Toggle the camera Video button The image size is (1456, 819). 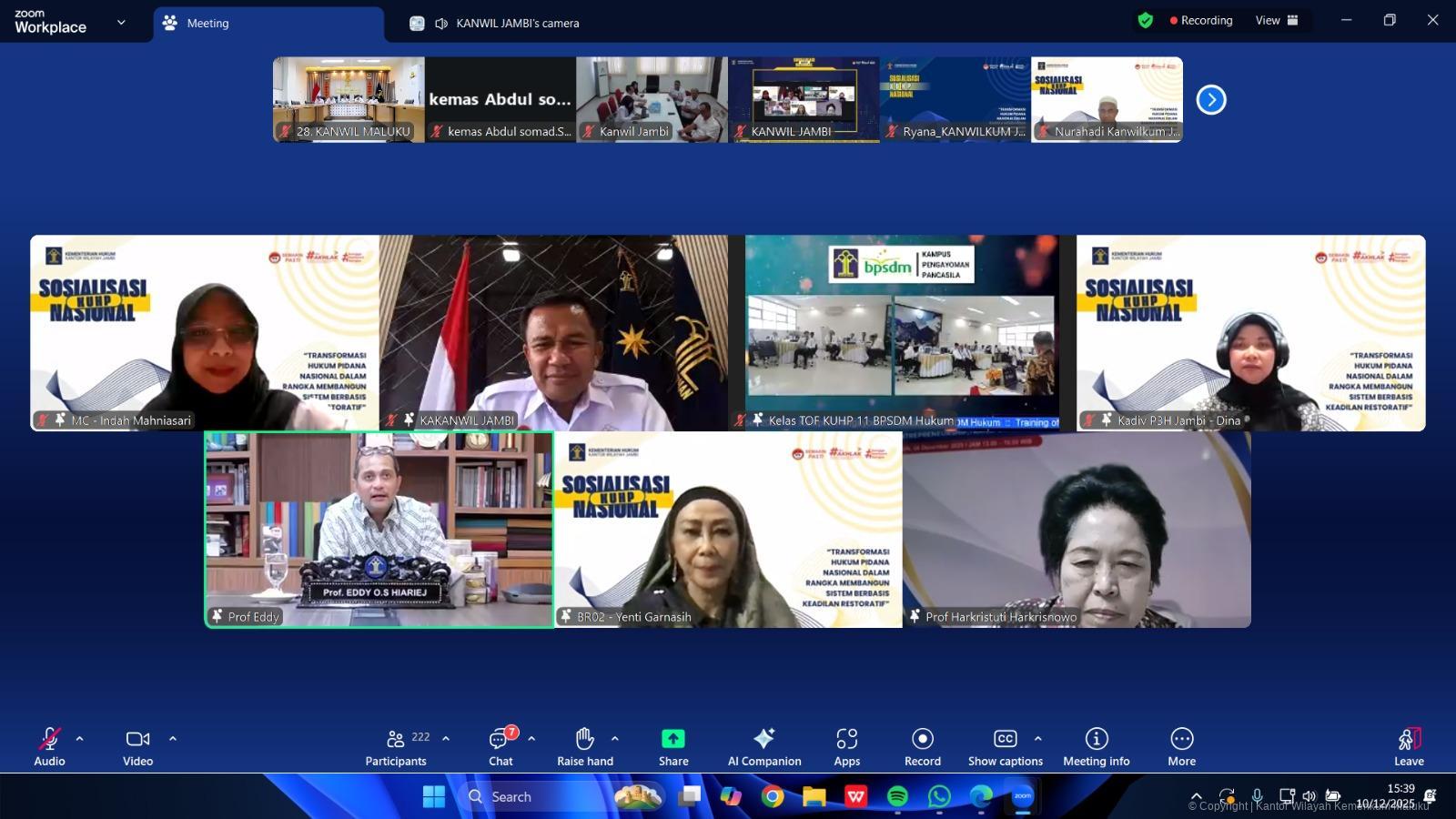tap(137, 746)
